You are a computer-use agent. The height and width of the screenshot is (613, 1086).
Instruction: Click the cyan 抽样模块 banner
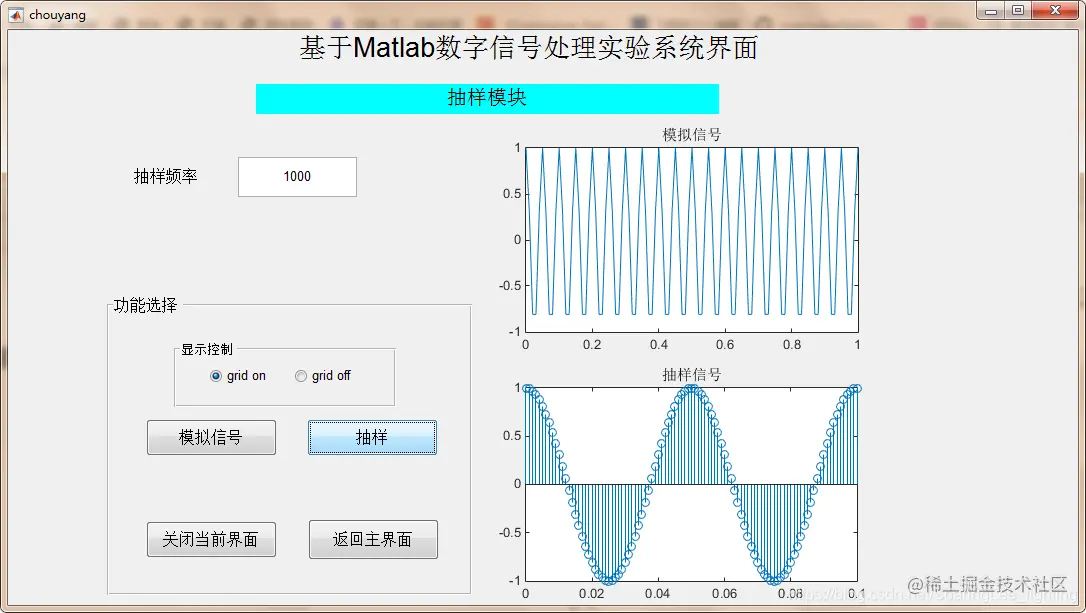point(487,98)
